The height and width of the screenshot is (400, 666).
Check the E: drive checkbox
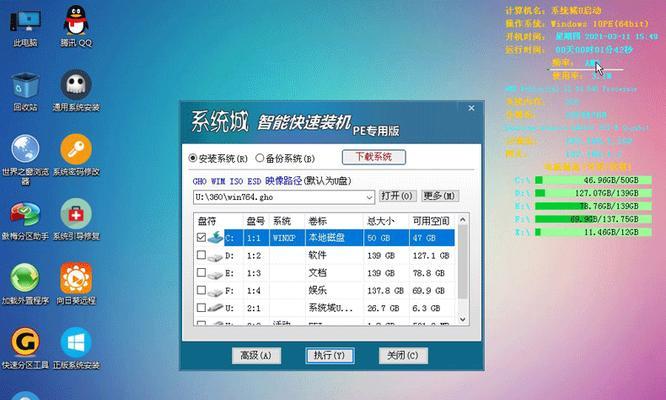coord(201,273)
